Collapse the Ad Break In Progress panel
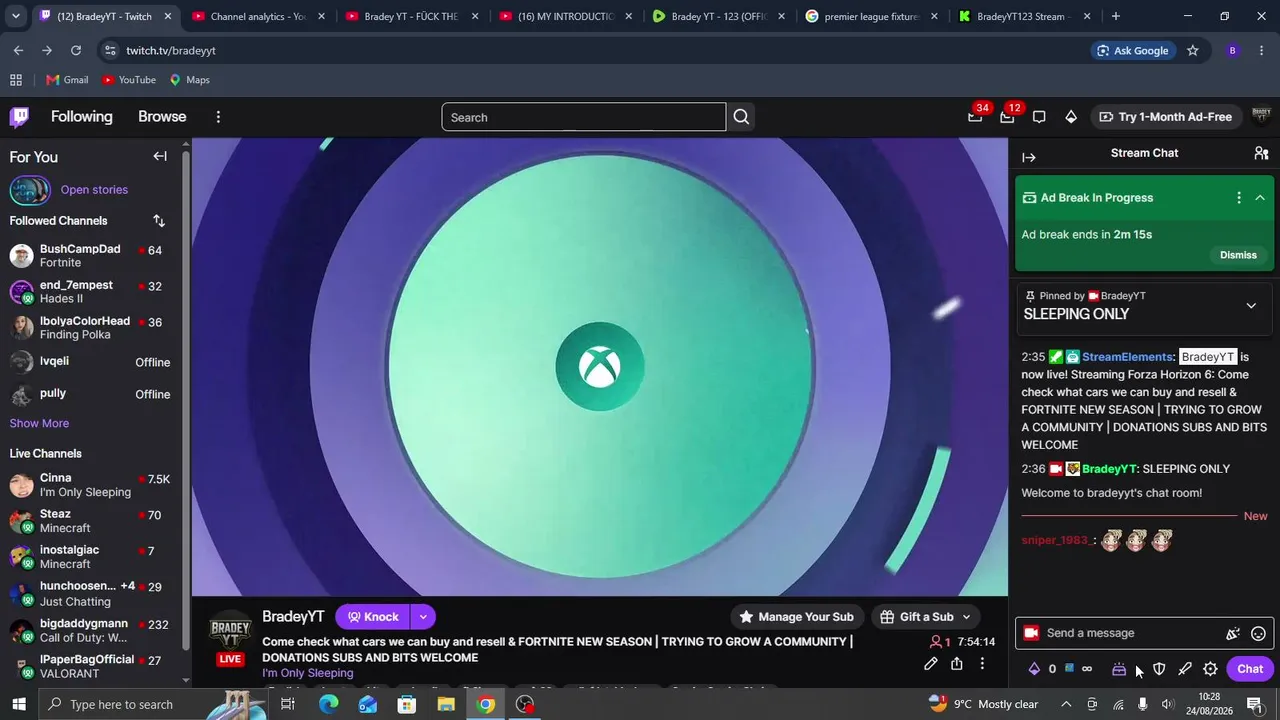The height and width of the screenshot is (720, 1280). [x=1260, y=198]
